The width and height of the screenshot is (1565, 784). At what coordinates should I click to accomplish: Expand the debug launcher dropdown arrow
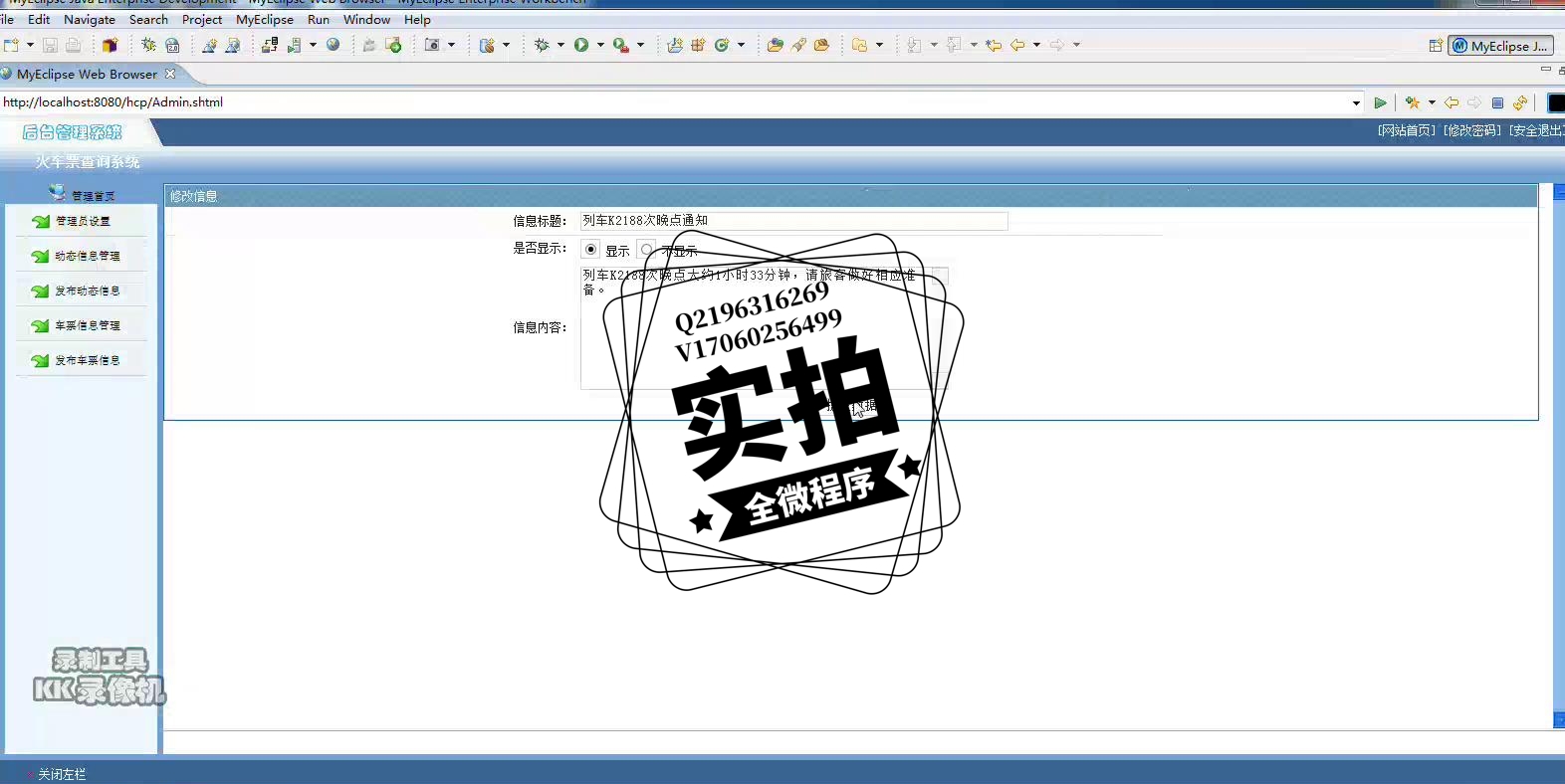[x=560, y=45]
